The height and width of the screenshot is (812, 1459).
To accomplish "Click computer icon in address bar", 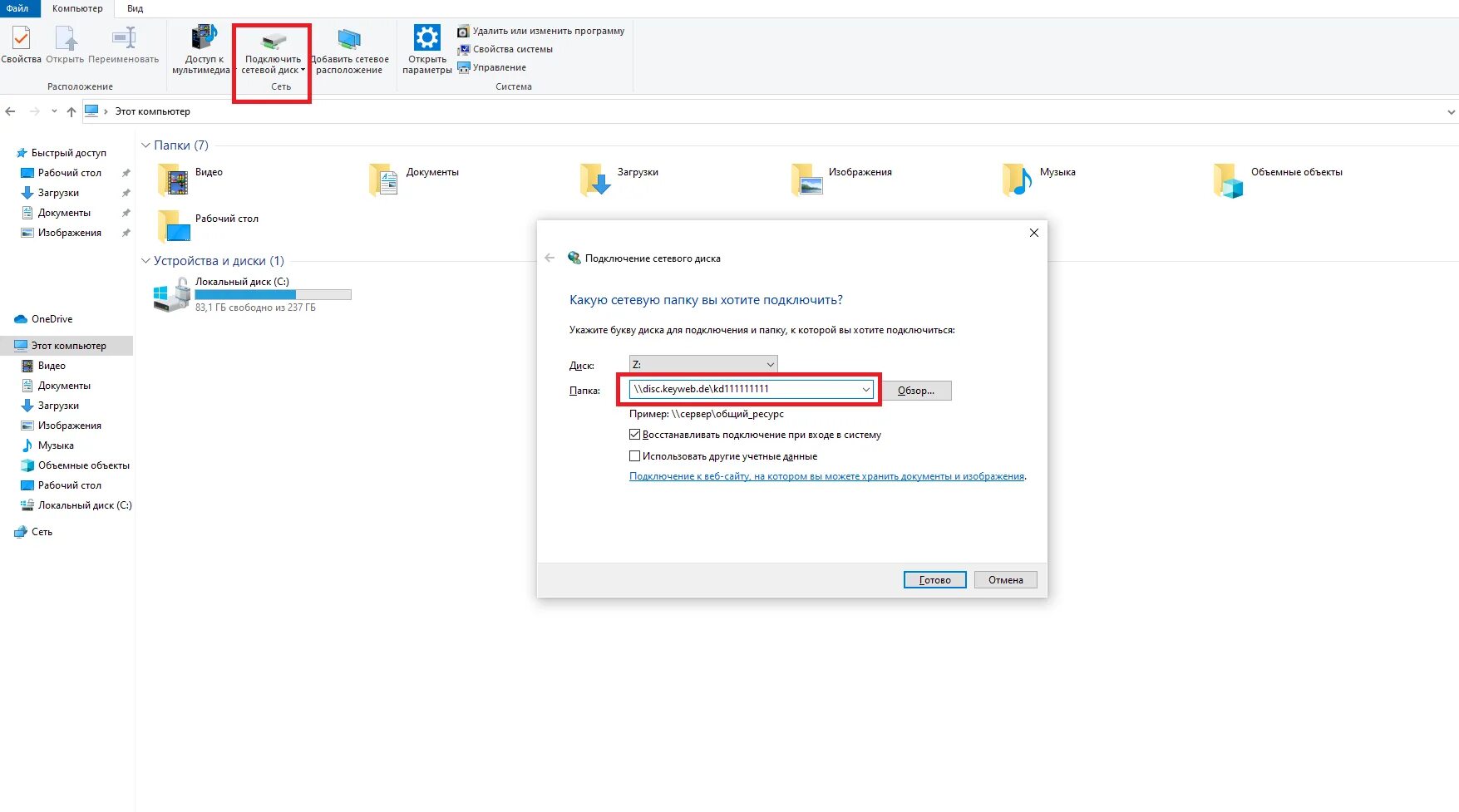I will 91,111.
